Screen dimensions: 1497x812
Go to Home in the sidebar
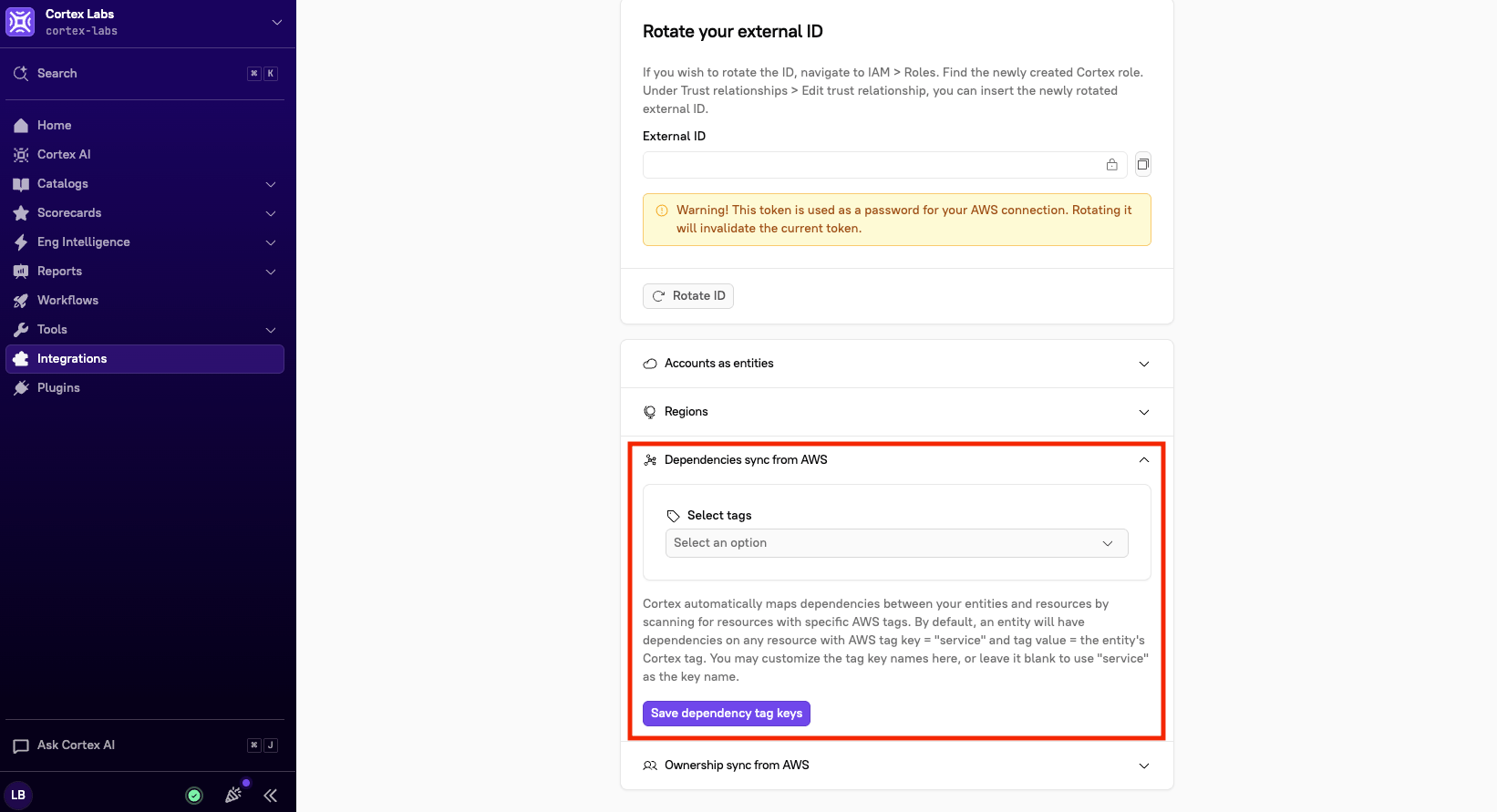[145, 125]
